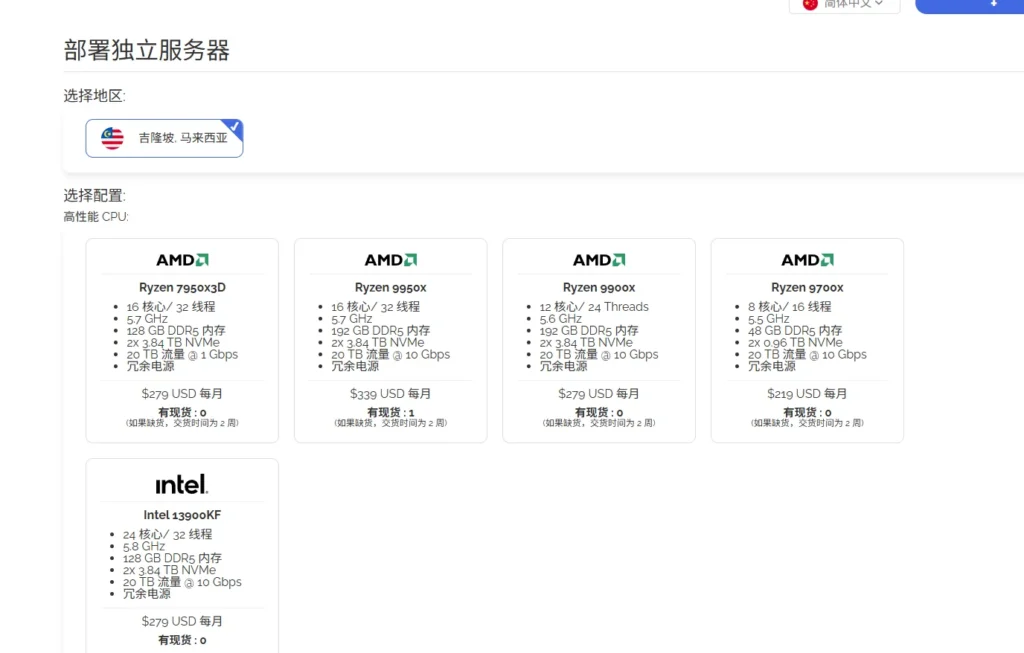Click the $219 USD 每月 price
The image size is (1024, 653).
(807, 394)
